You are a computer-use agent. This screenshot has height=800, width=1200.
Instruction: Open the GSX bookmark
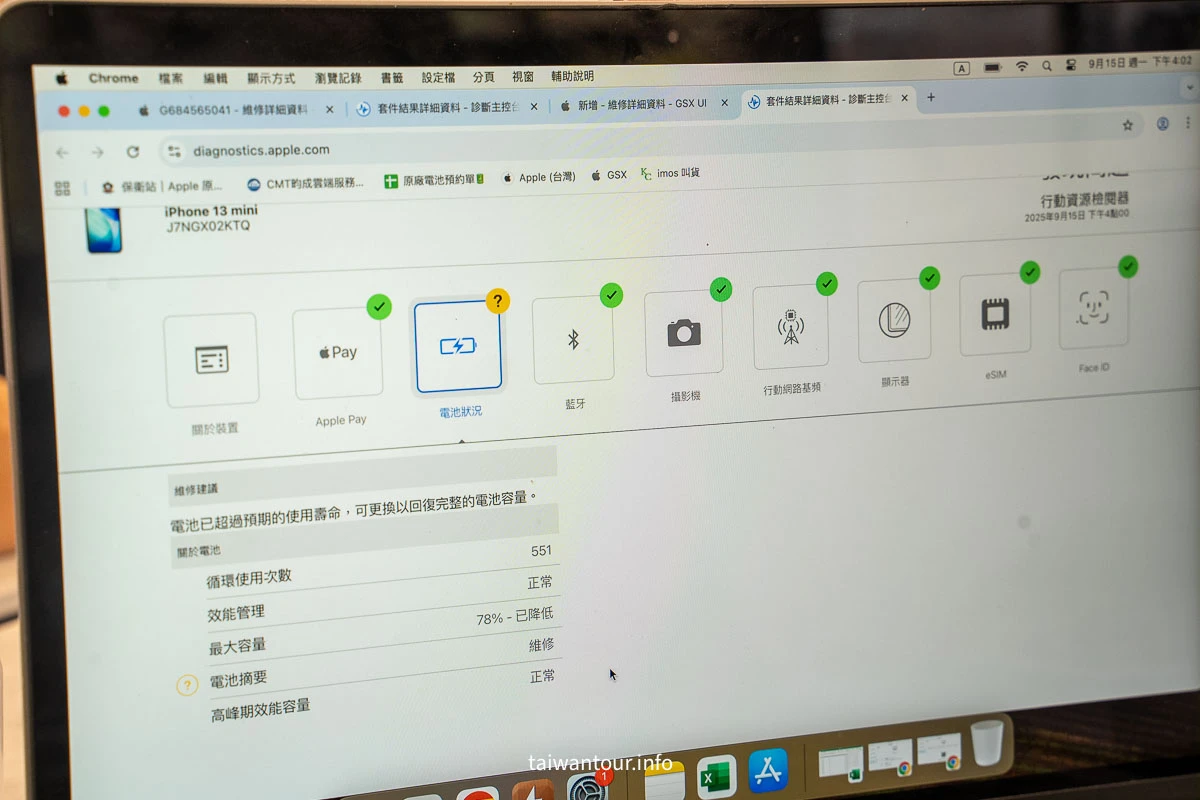609,175
